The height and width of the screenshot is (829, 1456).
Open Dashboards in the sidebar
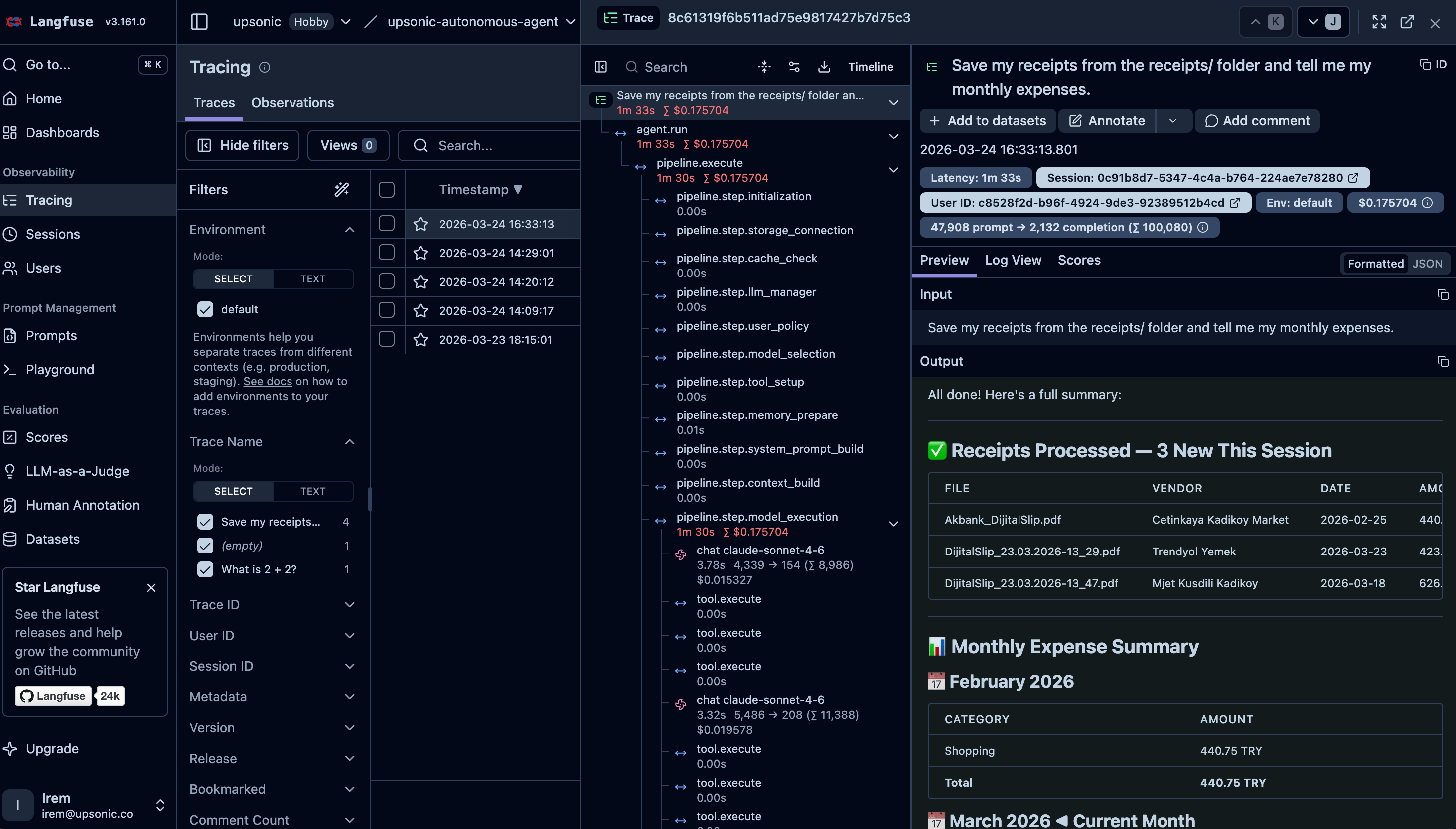(62, 132)
